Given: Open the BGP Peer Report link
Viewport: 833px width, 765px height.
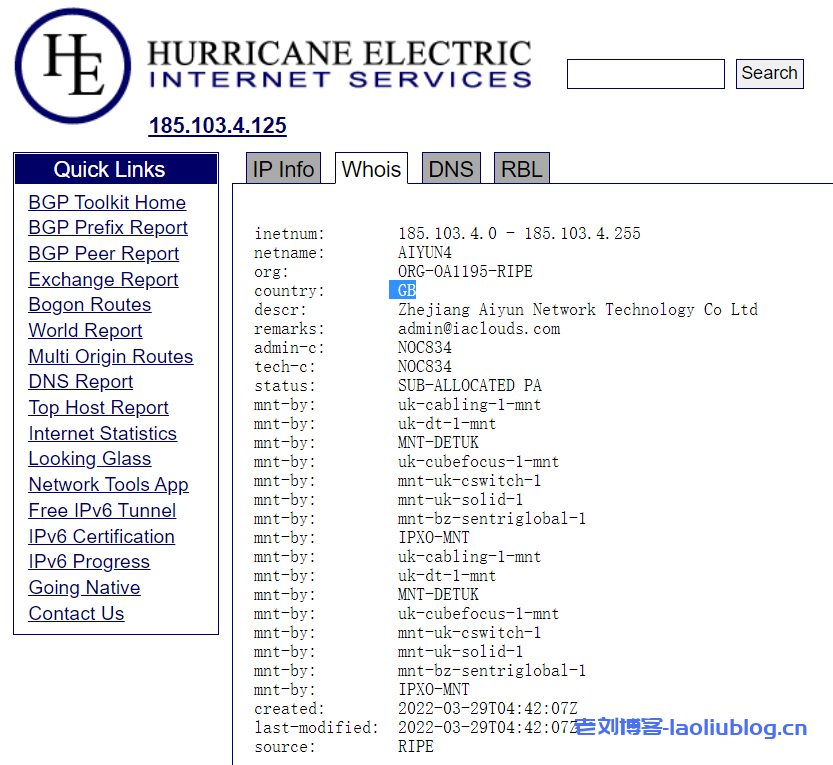Looking at the screenshot, I should (x=104, y=254).
